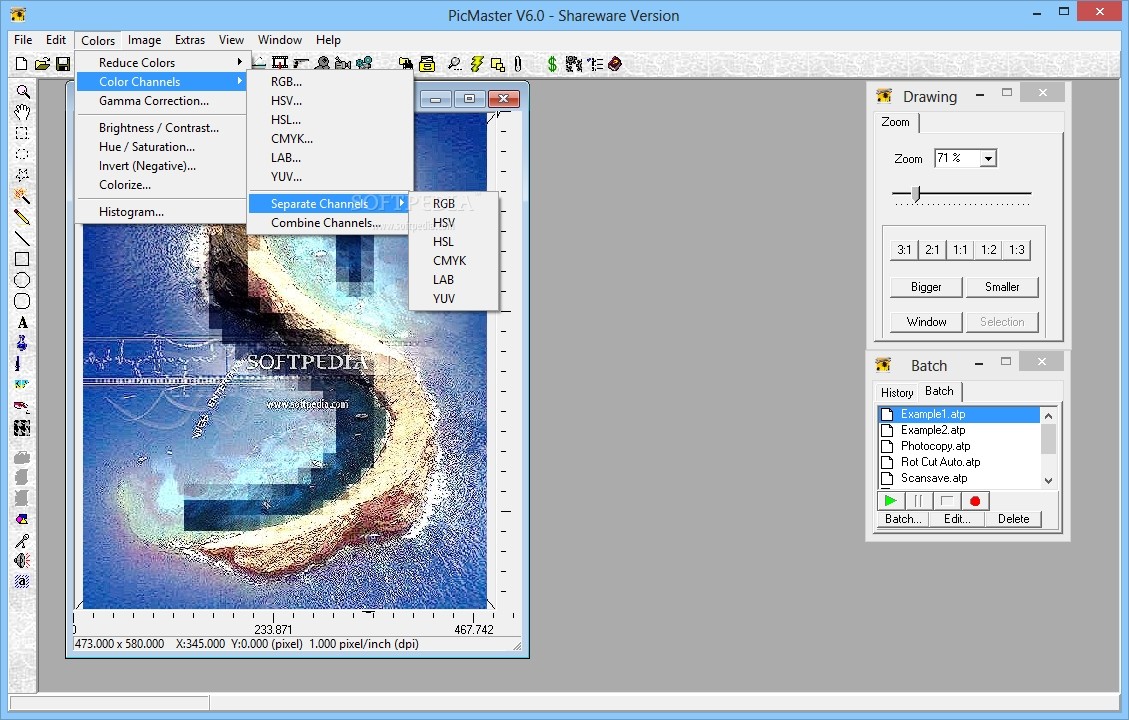Screen dimensions: 1129x720
Task: Click the Batch... button
Action: coord(903,519)
